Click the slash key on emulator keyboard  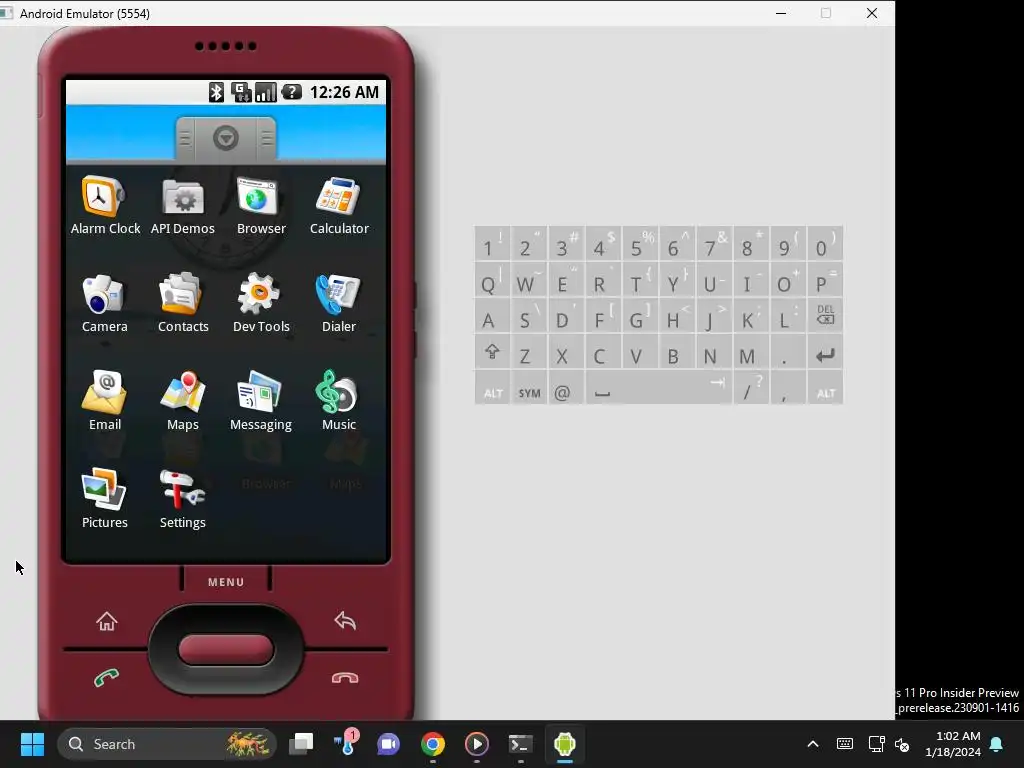point(751,389)
